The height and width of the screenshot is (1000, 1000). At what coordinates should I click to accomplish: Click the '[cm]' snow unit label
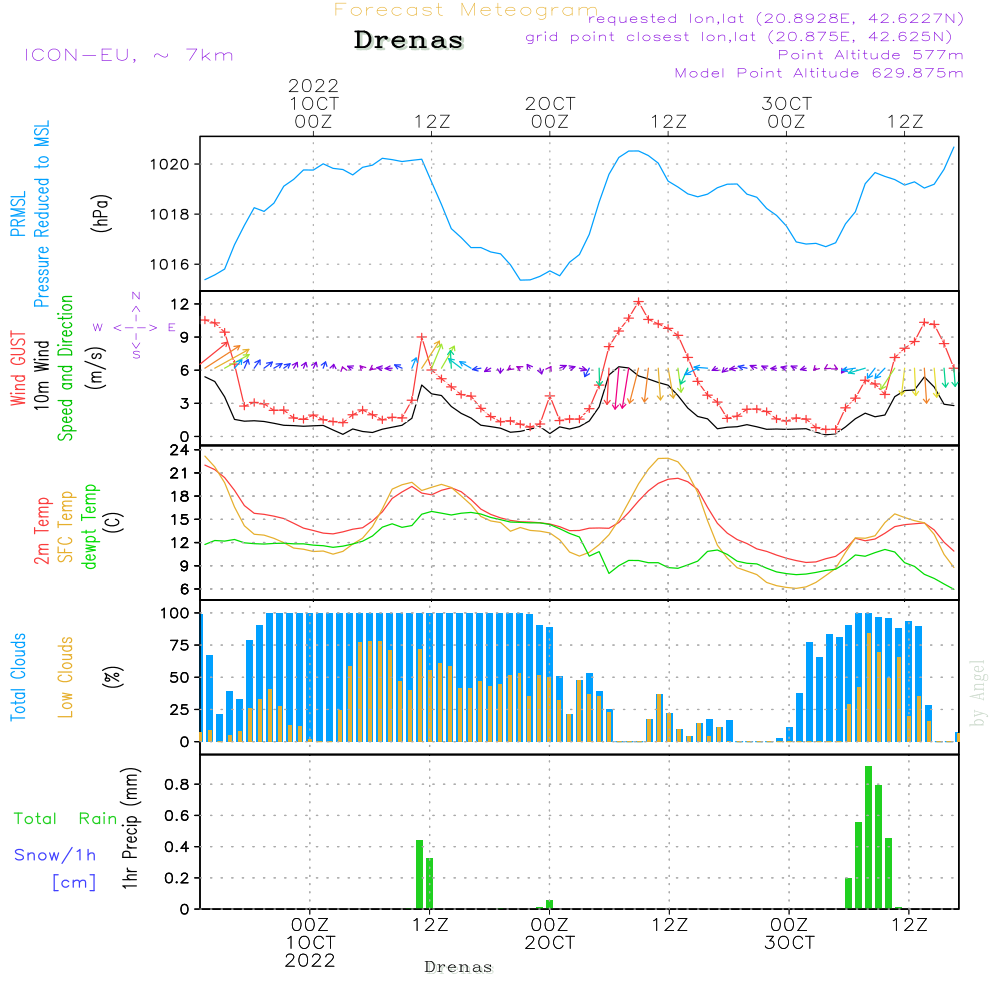pos(74,883)
